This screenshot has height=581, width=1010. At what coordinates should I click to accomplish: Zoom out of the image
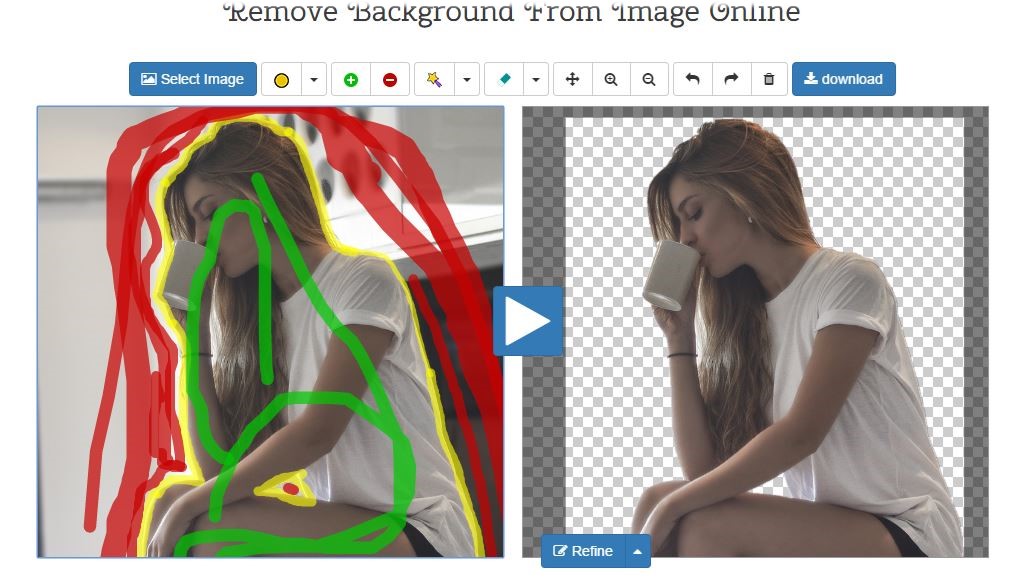tap(649, 79)
